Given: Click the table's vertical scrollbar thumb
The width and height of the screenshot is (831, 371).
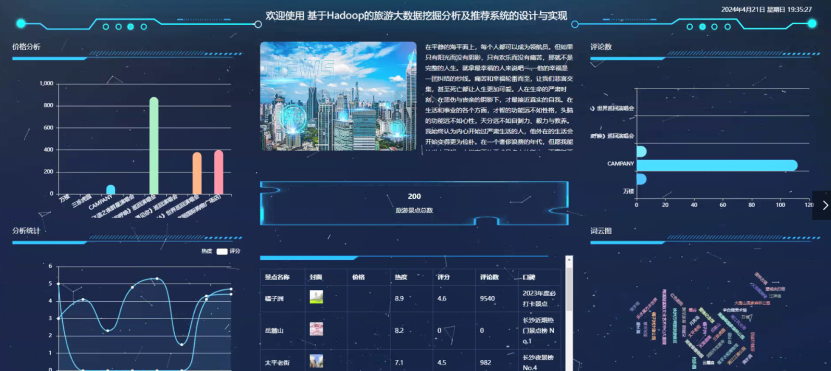Looking at the screenshot, I should [x=569, y=288].
